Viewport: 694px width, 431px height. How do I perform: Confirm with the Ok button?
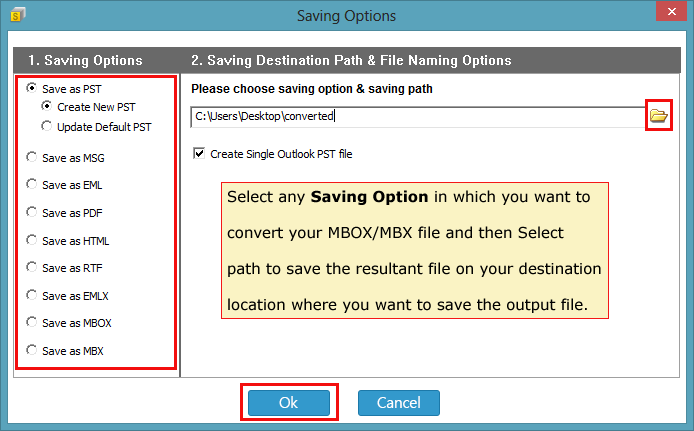(x=289, y=403)
